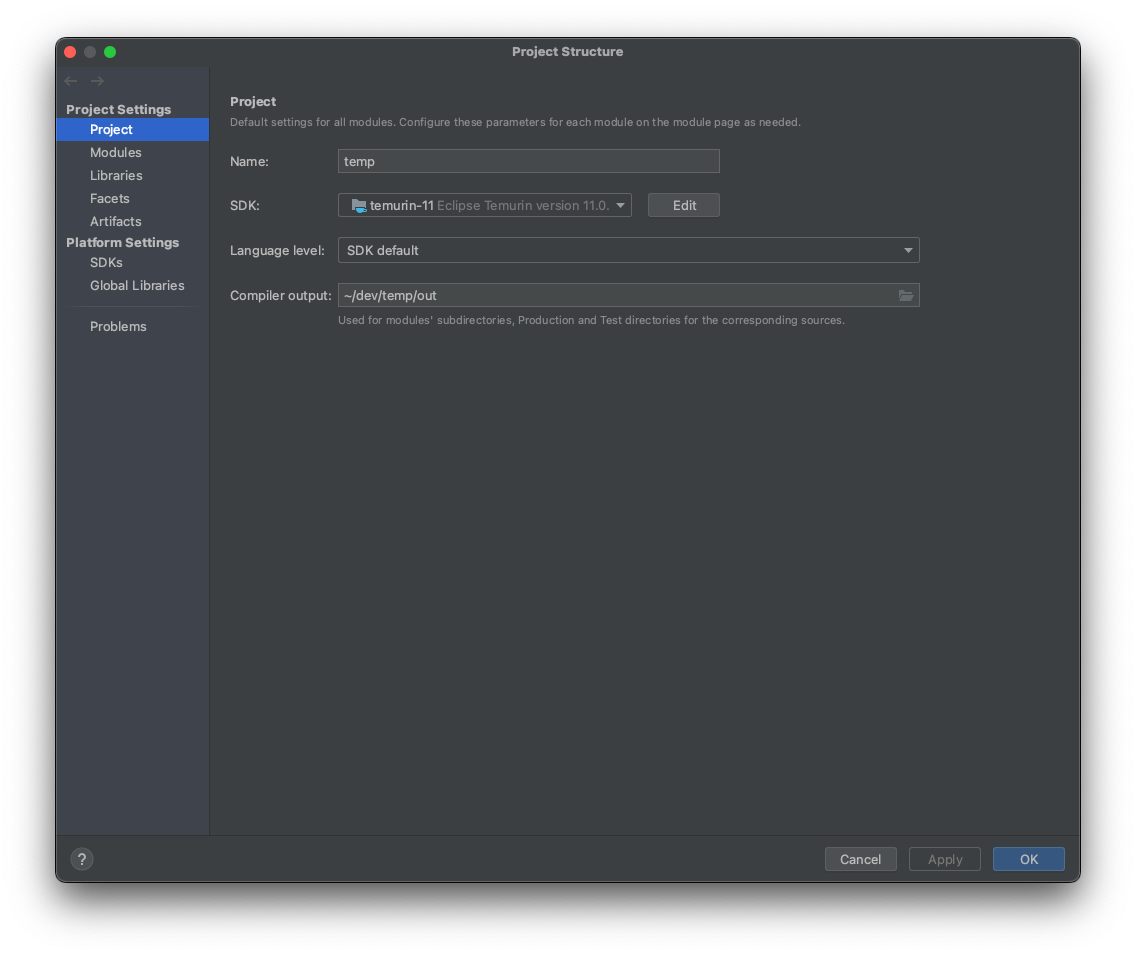Open the help question mark button
The width and height of the screenshot is (1136, 956).
(x=82, y=859)
